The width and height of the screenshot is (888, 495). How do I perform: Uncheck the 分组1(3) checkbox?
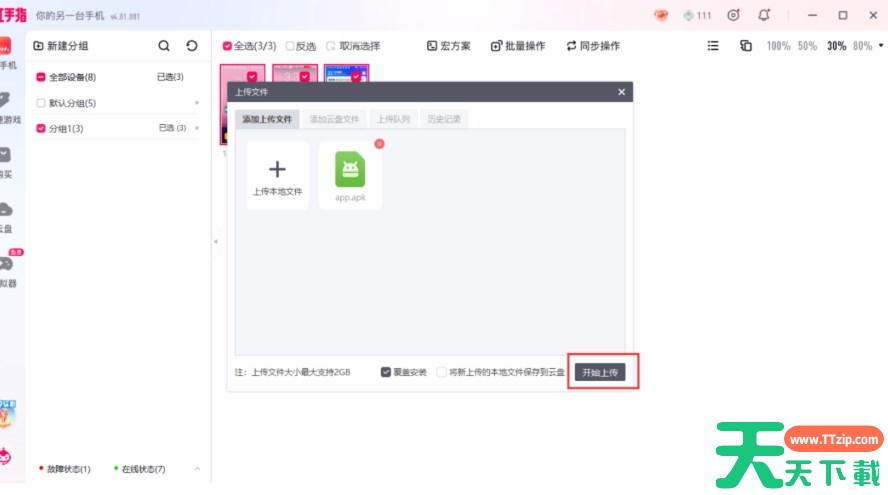(x=41, y=129)
